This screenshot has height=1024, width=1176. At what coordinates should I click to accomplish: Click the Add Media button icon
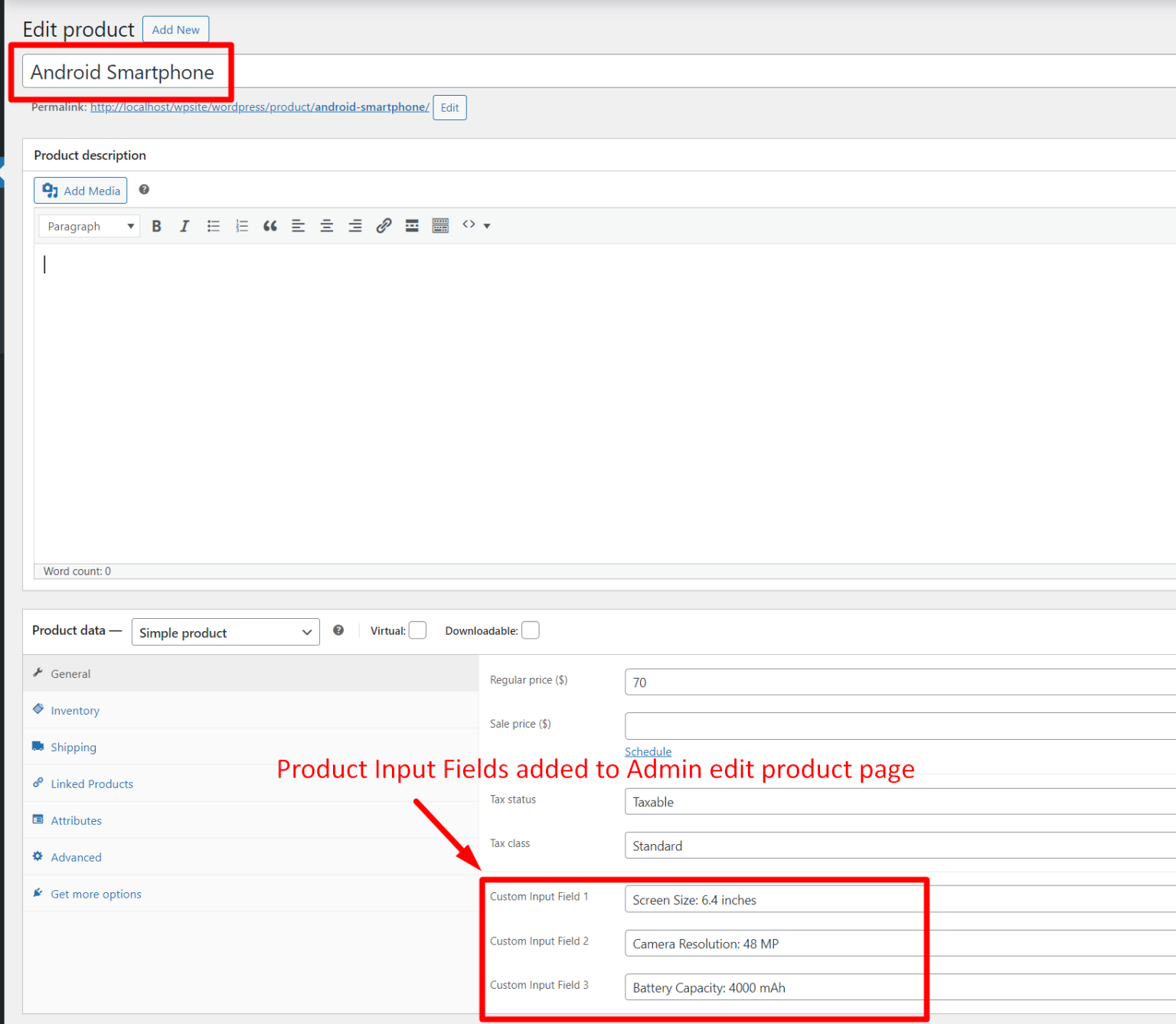click(x=50, y=190)
